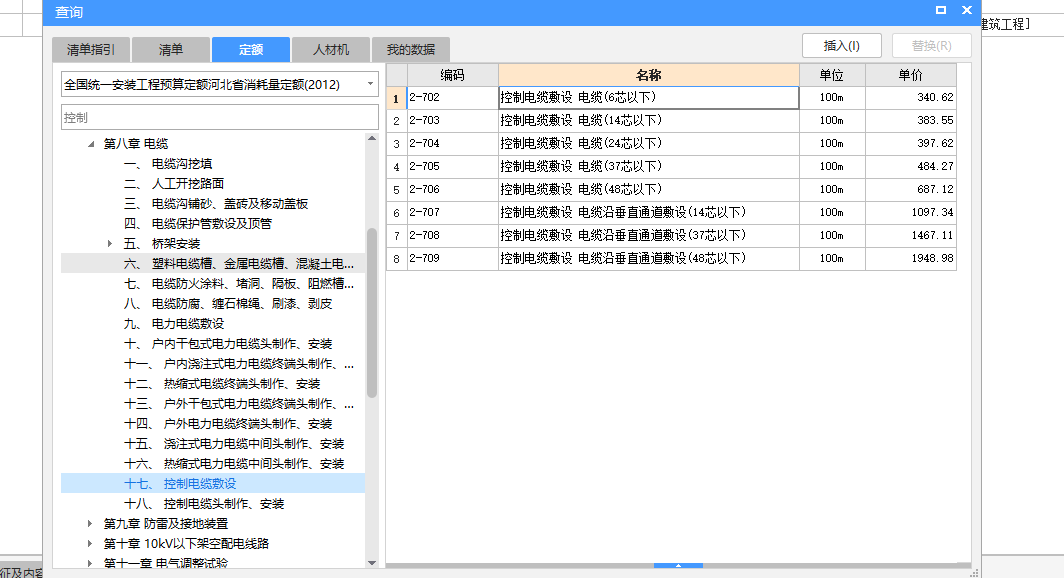The image size is (1064, 578).
Task: Click the 插入(I) button
Action: click(841, 45)
